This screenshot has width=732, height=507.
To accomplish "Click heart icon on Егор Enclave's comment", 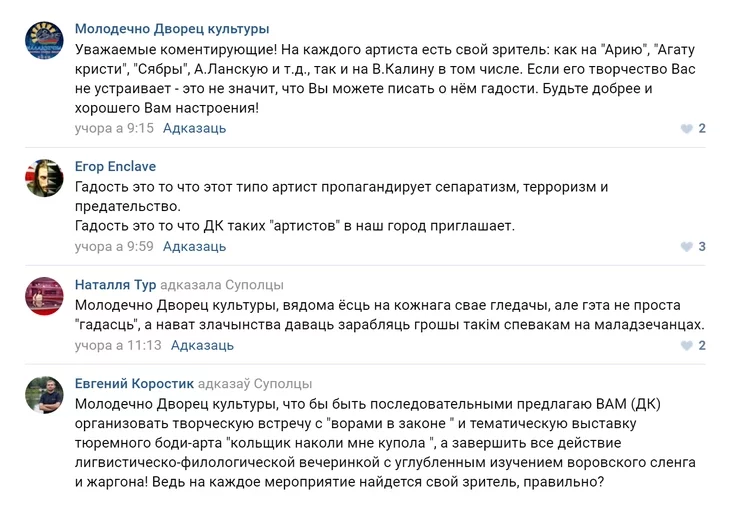I will point(686,246).
